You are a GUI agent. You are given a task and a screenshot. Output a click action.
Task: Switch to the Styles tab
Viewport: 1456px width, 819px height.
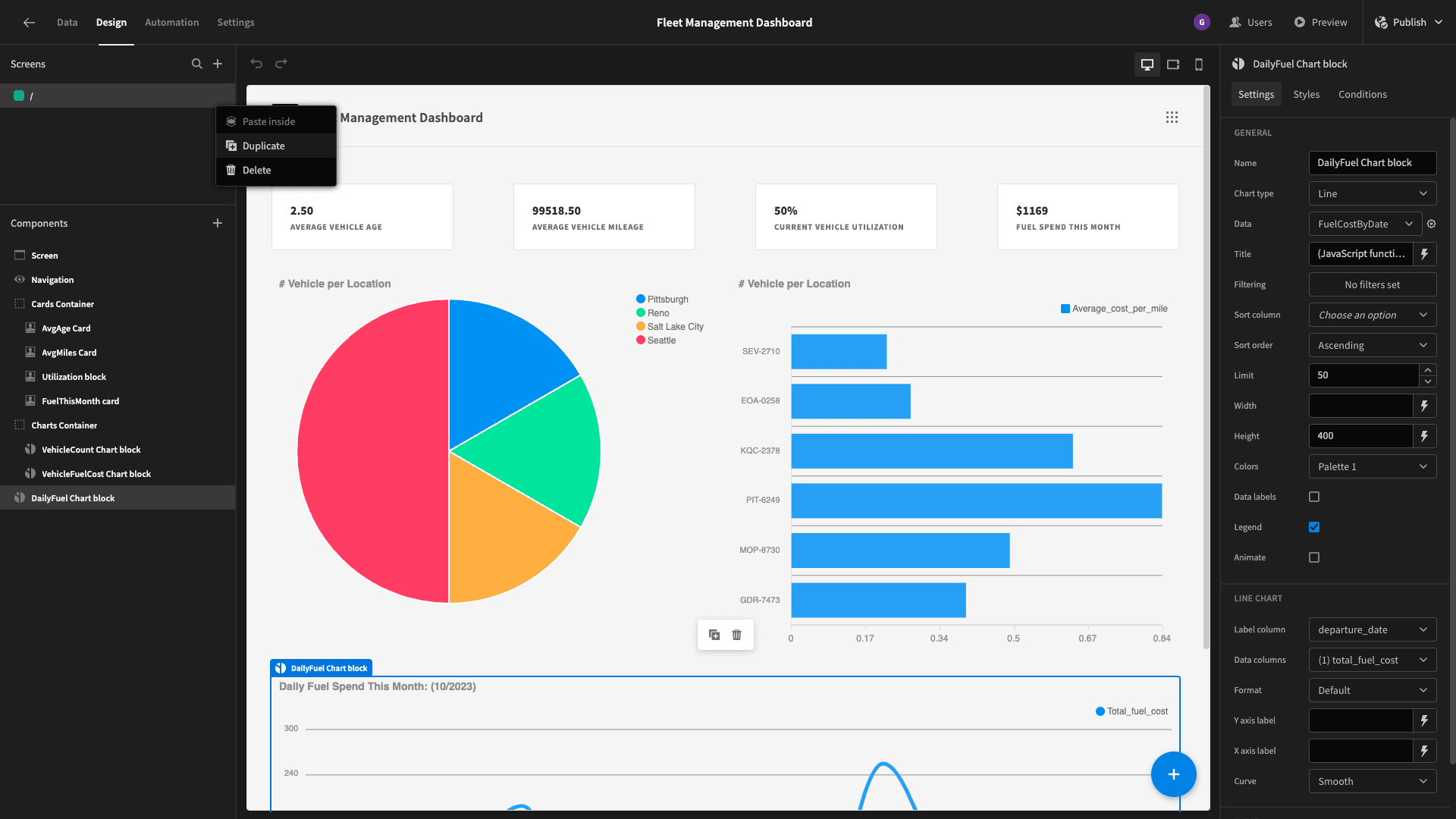pos(1306,94)
